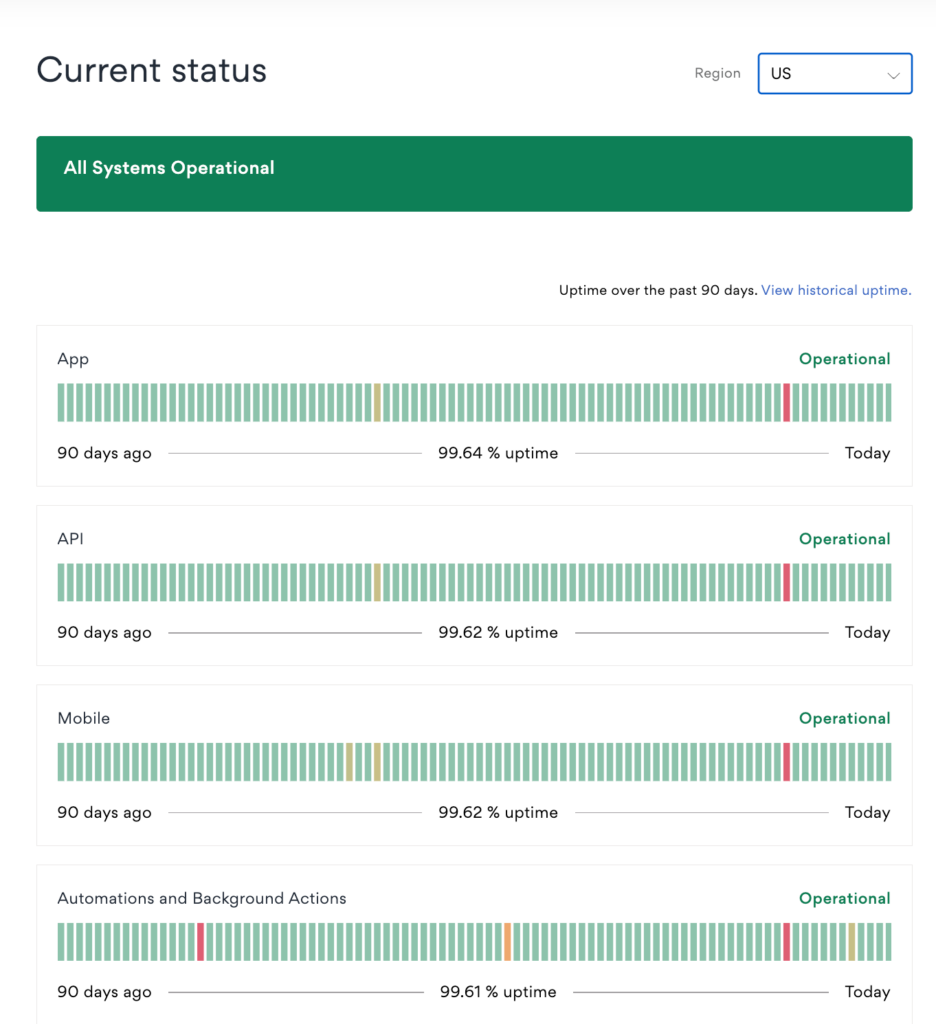Expand the App component status panel
This screenshot has height=1024, width=936.
coord(474,405)
